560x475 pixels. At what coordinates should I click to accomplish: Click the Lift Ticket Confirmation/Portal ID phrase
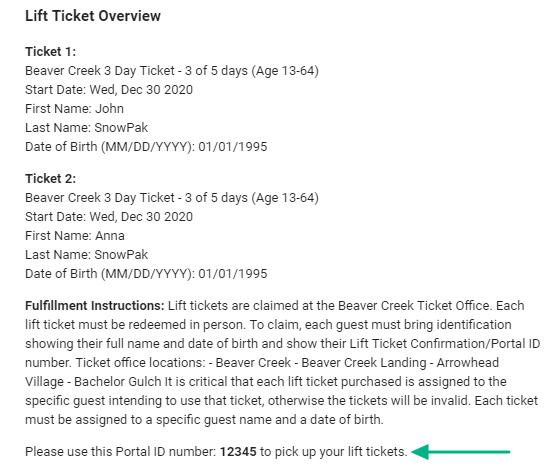pos(445,344)
